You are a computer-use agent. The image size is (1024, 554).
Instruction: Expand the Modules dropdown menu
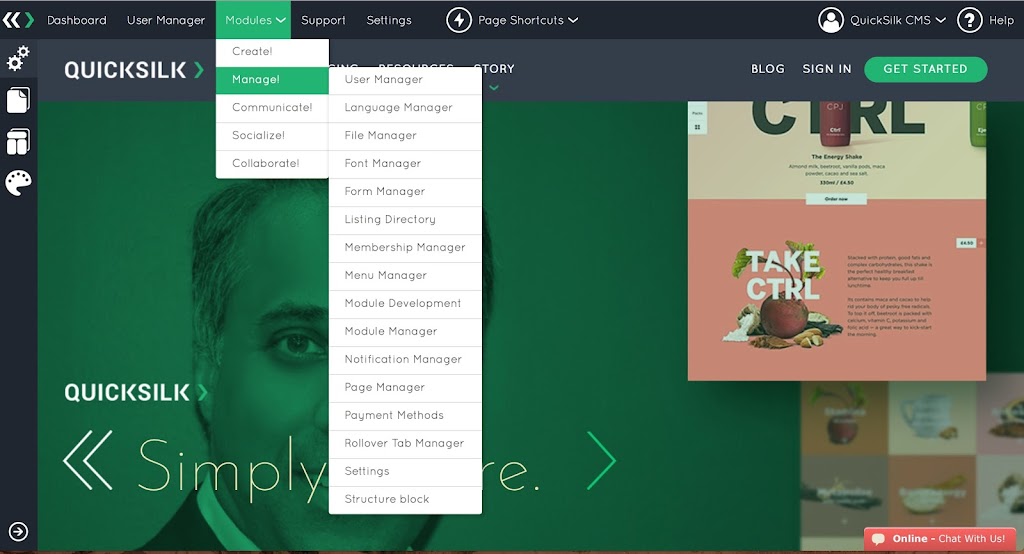pos(255,20)
